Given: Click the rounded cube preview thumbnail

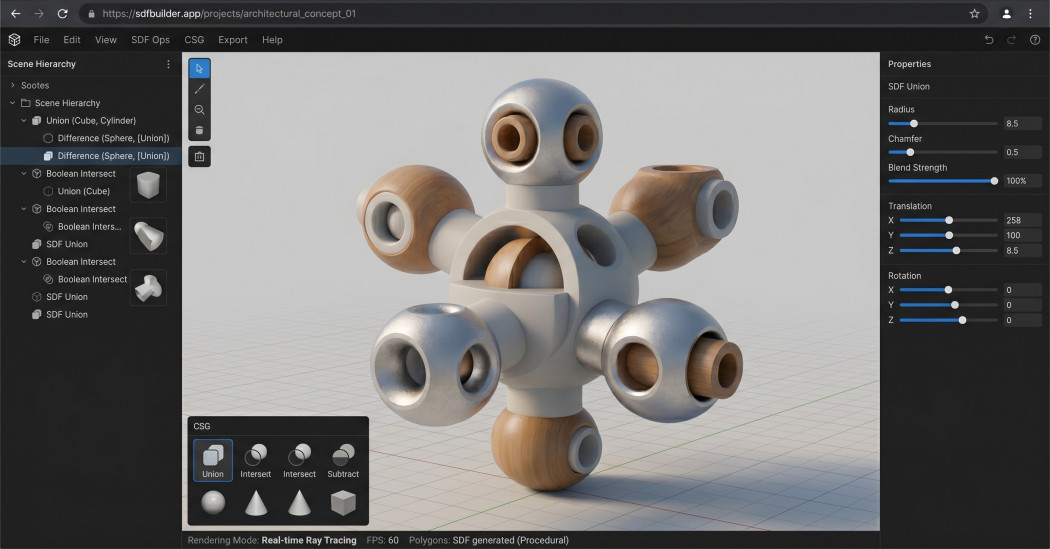Looking at the screenshot, I should (x=148, y=185).
